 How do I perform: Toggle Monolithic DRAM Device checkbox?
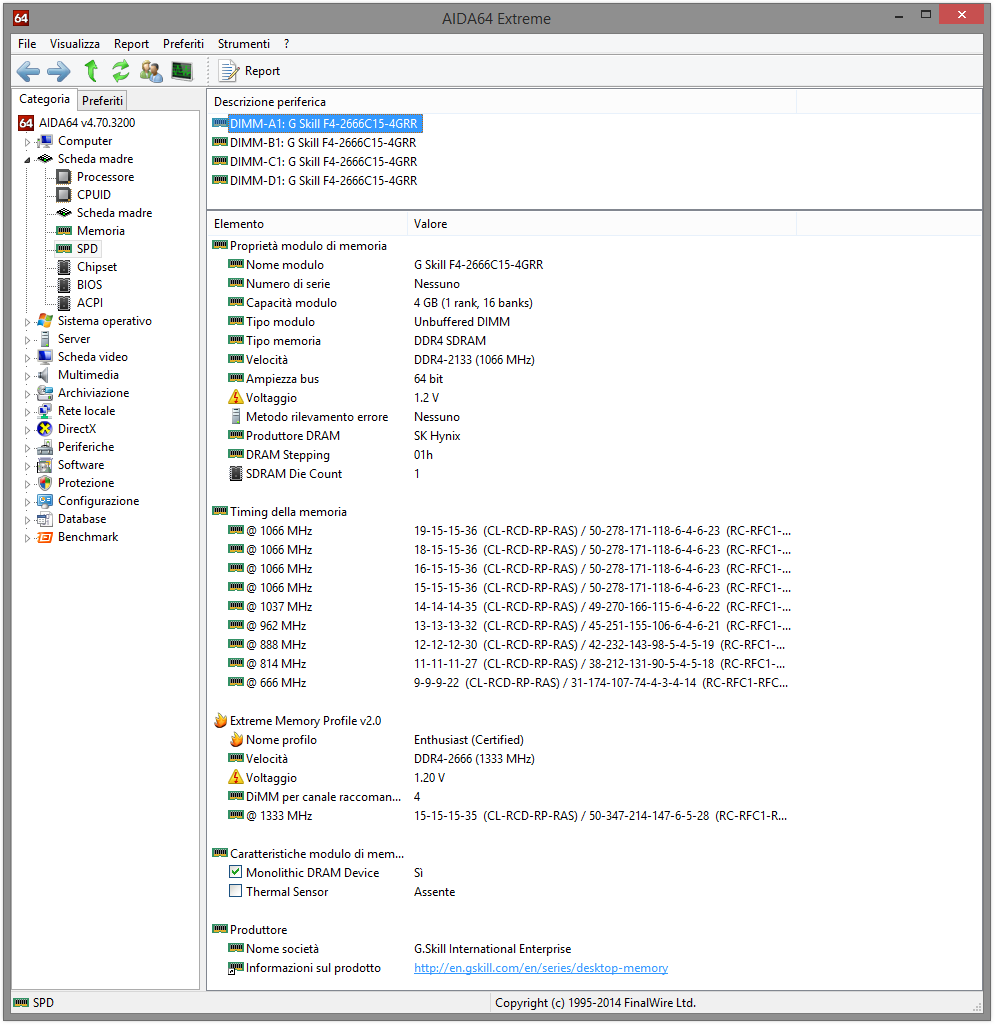coord(236,872)
